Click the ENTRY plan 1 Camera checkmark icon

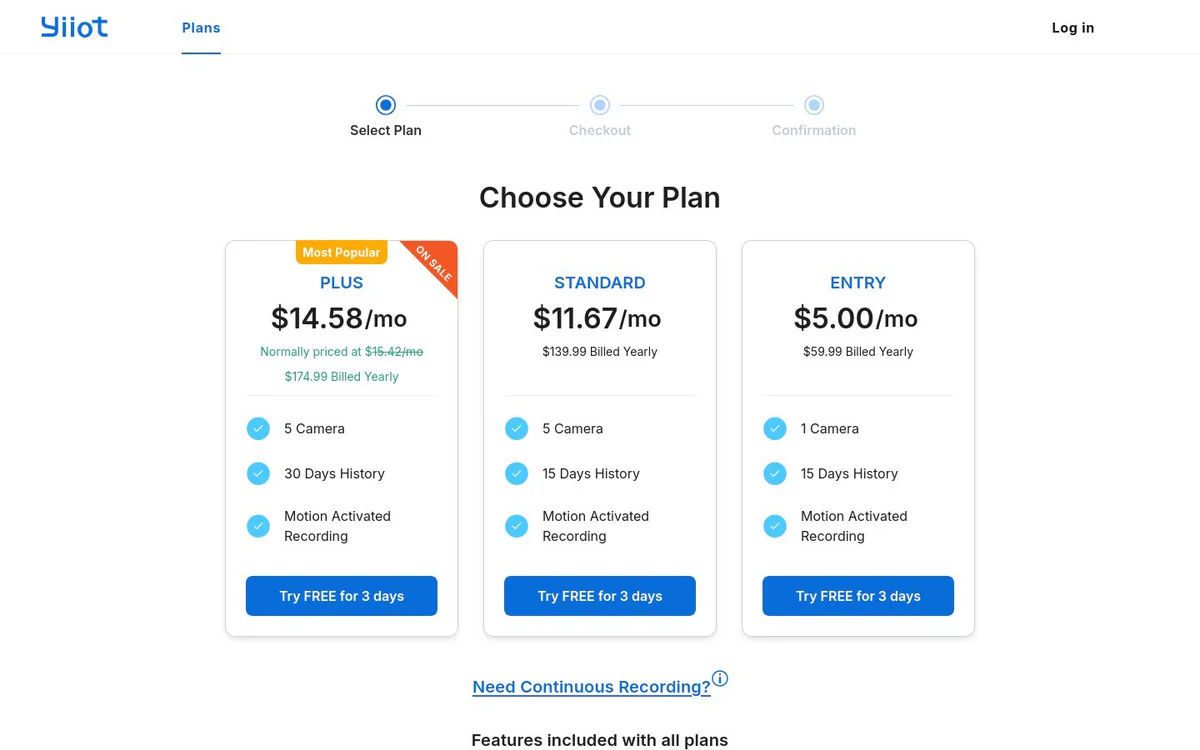(x=775, y=428)
